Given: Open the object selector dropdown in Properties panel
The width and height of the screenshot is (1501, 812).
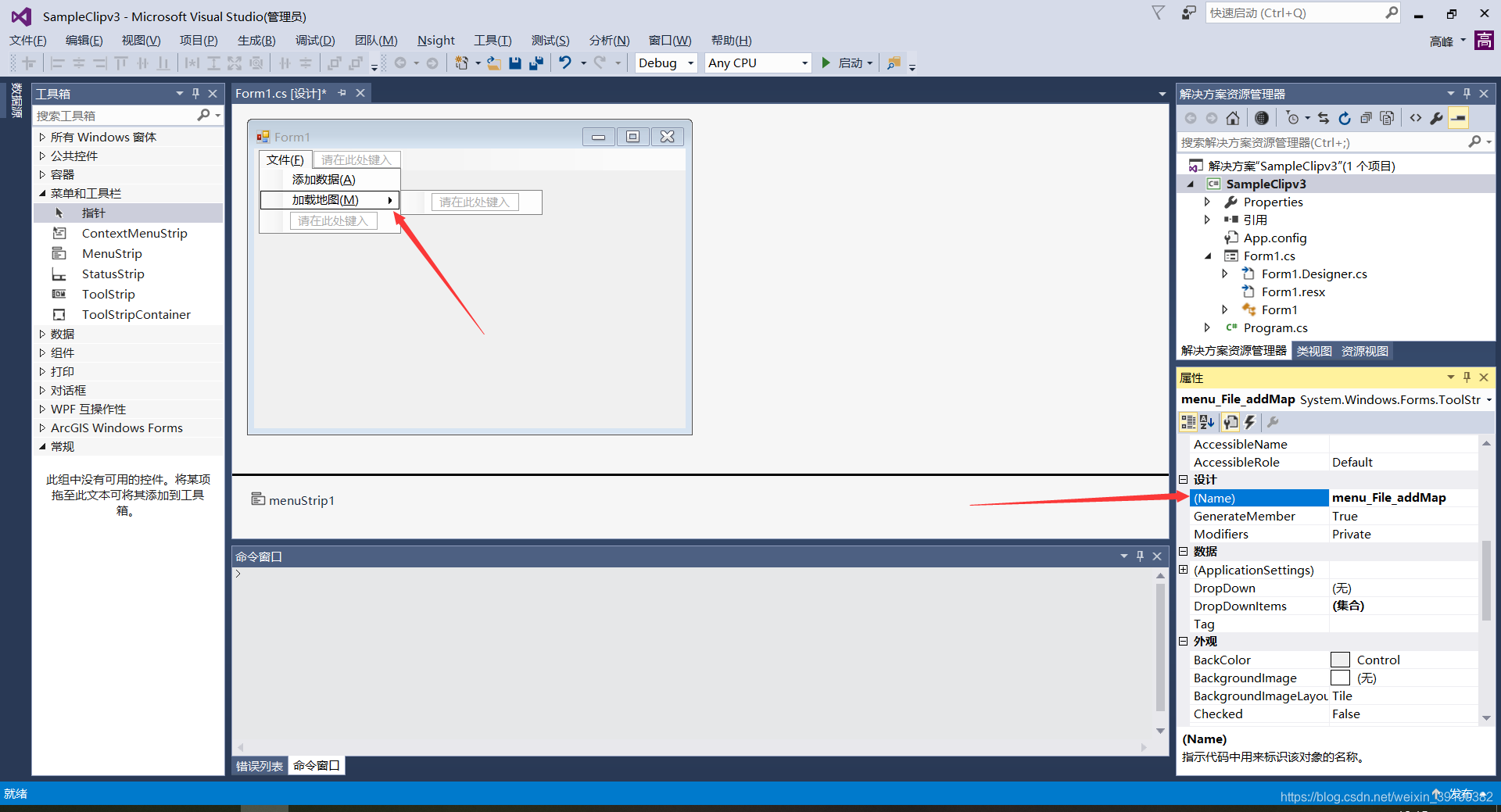Looking at the screenshot, I should pos(1488,399).
